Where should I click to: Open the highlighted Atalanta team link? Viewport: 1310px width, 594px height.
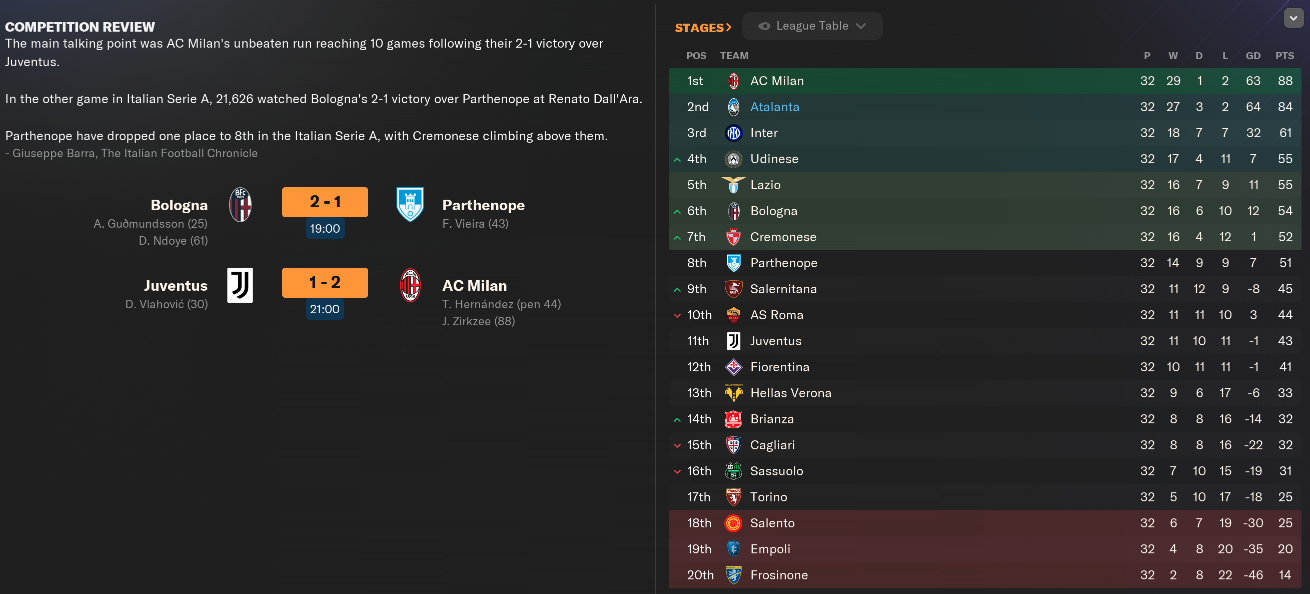pyautogui.click(x=775, y=107)
